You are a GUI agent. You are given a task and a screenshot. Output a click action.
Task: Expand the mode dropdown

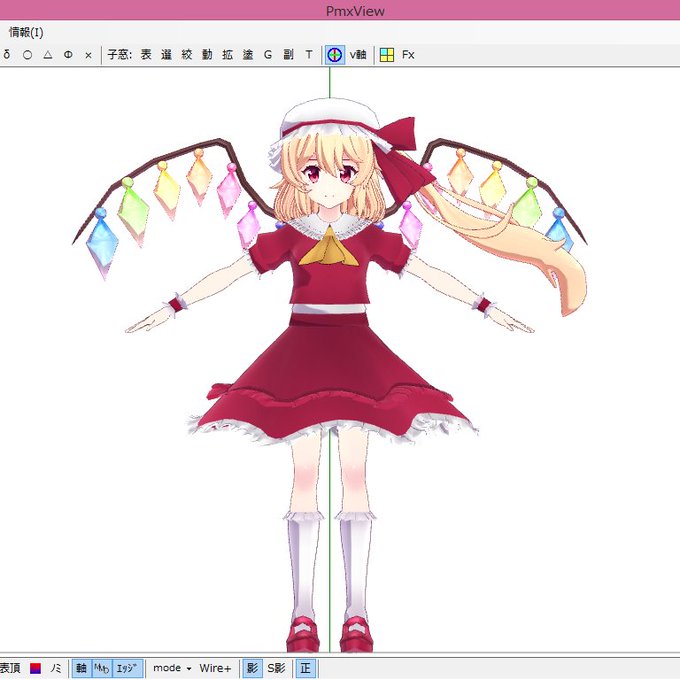pos(172,668)
